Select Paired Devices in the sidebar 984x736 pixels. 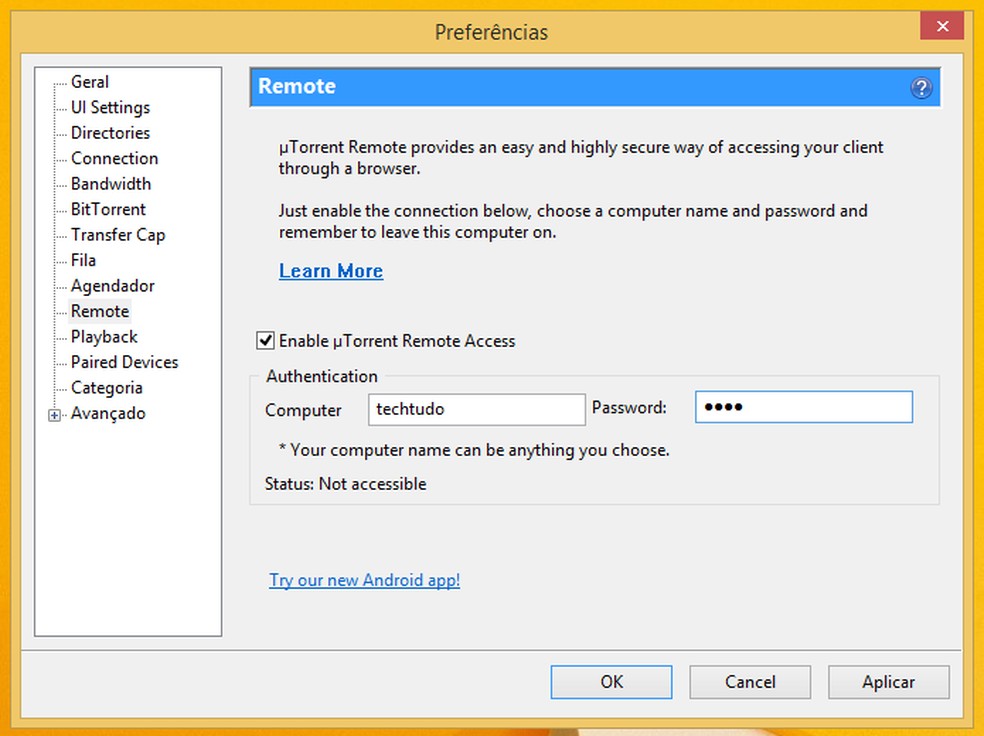pyautogui.click(x=124, y=362)
